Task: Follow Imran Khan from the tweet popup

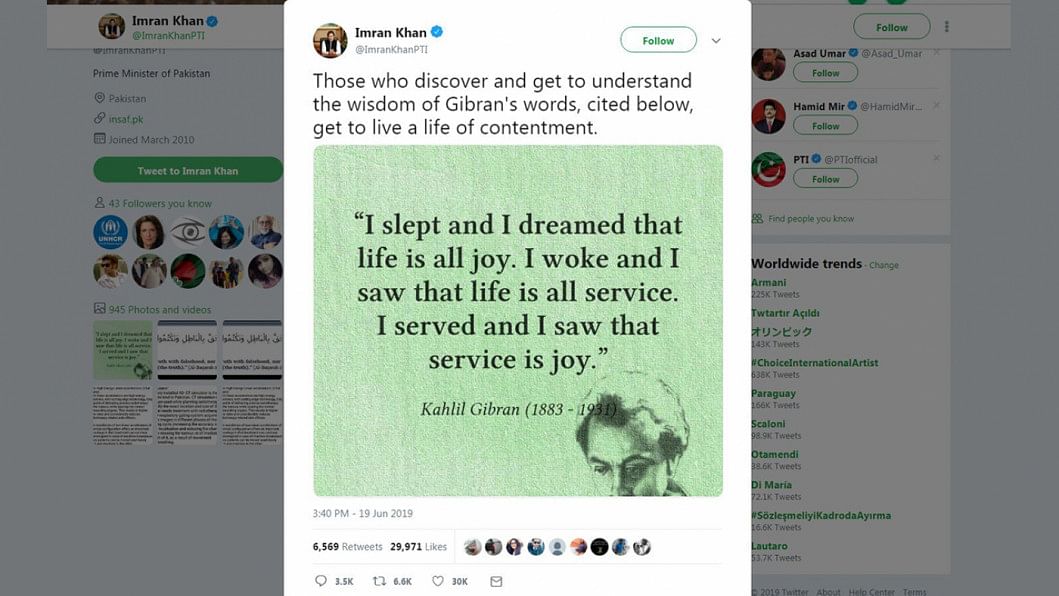Action: pos(658,40)
